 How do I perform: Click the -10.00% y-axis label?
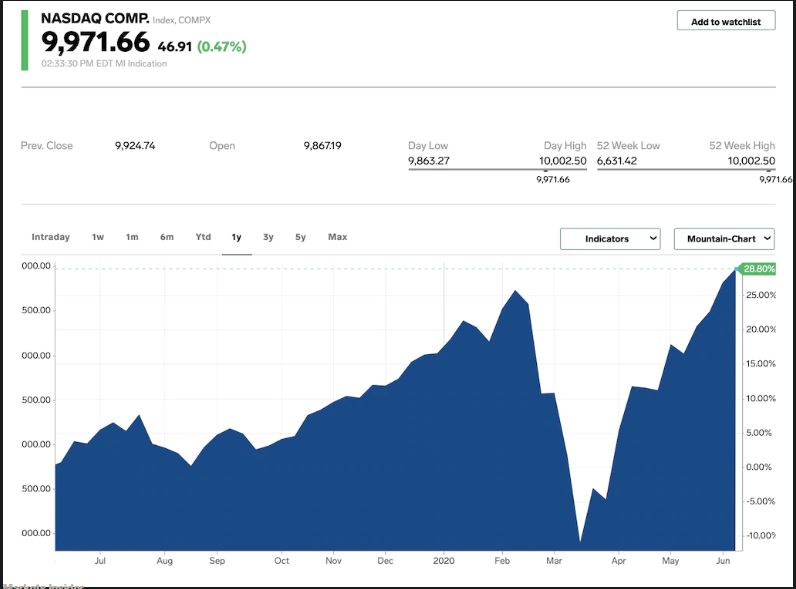click(x=760, y=536)
